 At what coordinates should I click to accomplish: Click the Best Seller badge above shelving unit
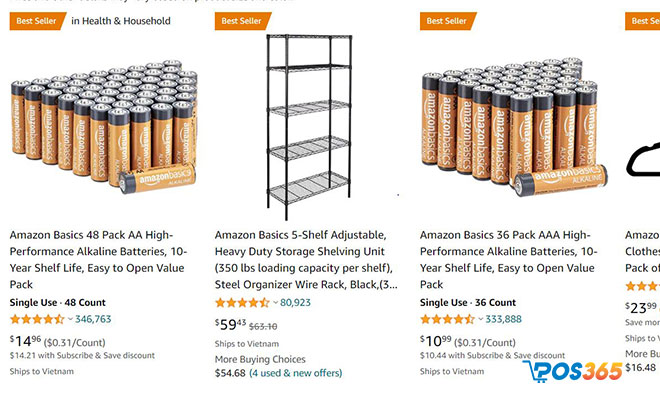[x=243, y=21]
